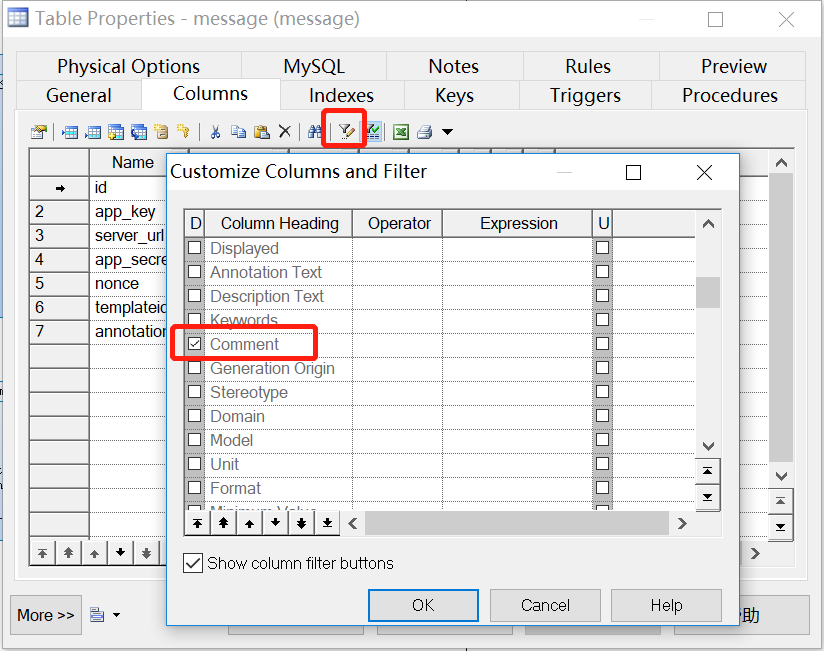Click the Paste toolbar icon
The height and width of the screenshot is (651, 824).
263,131
